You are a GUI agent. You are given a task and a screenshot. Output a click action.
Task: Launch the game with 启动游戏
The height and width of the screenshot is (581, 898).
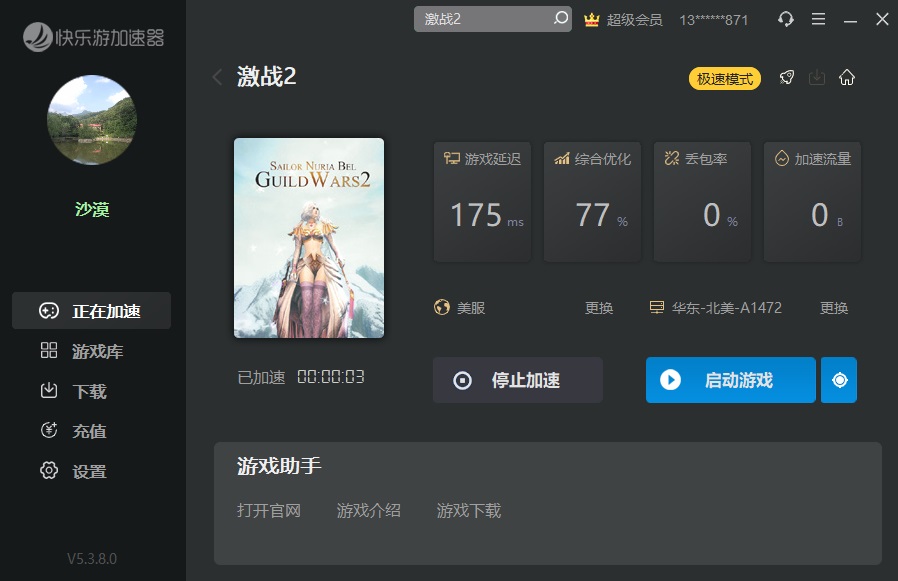tap(730, 380)
